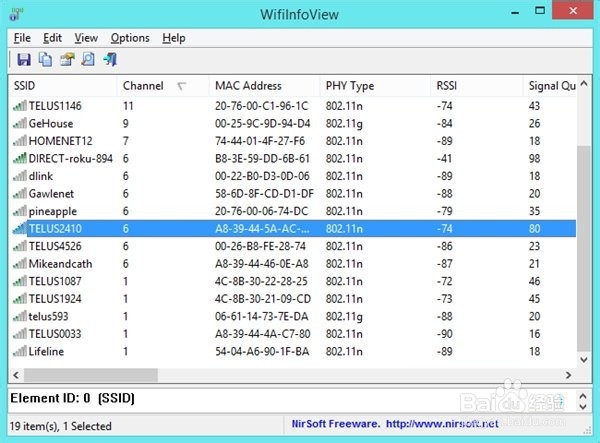Sort by the Channel column header
Viewport: 600px width, 443px height.
[163, 86]
